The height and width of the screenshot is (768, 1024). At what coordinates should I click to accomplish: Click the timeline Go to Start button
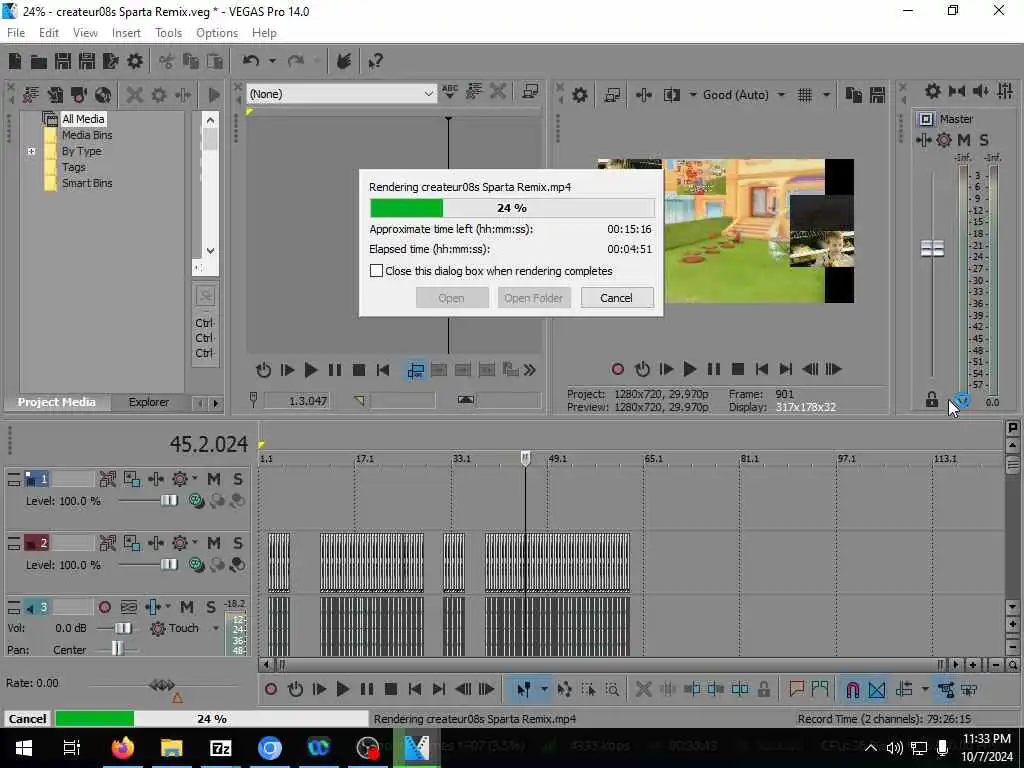coord(414,689)
